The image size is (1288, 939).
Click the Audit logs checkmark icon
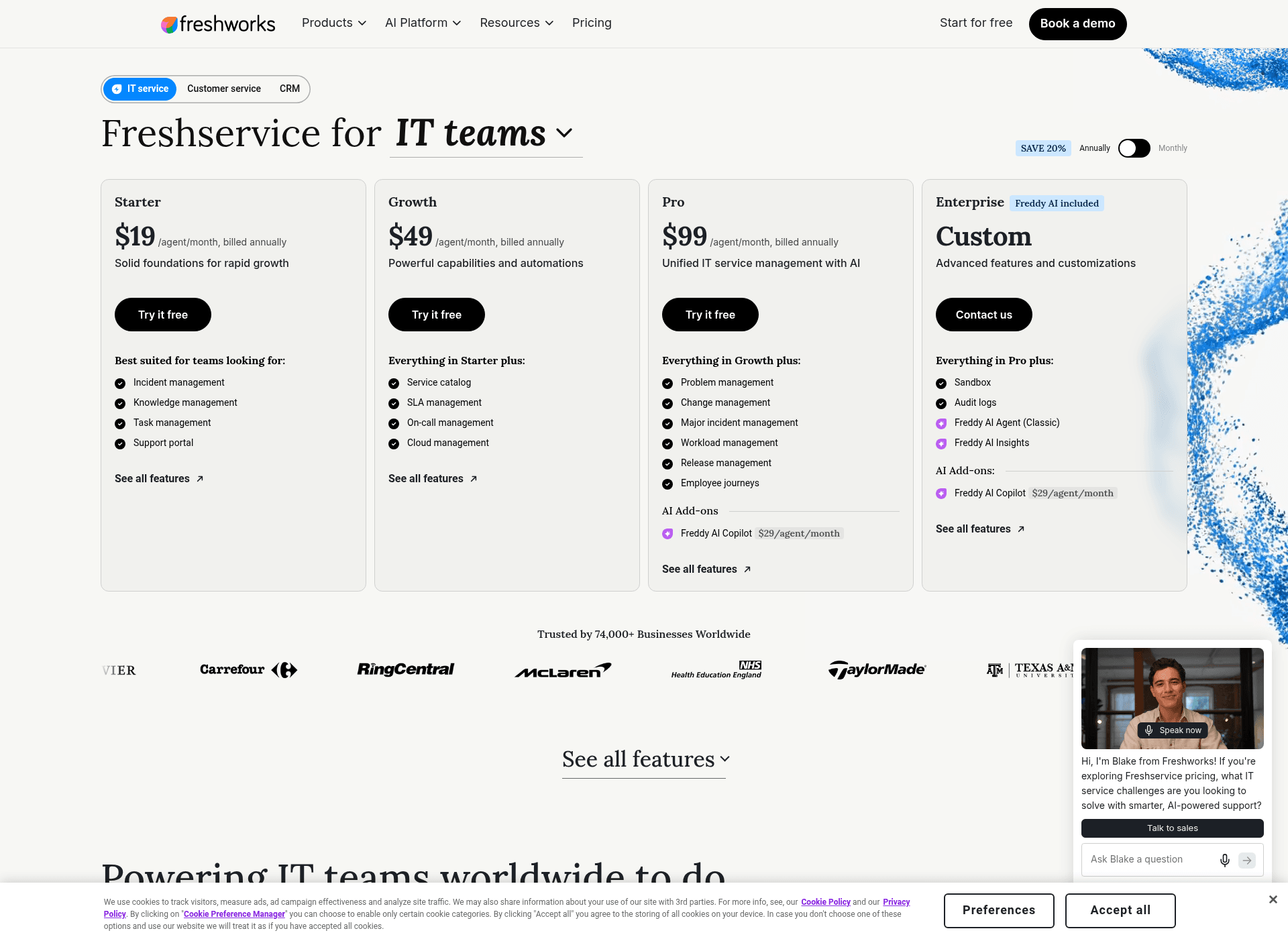(x=941, y=404)
